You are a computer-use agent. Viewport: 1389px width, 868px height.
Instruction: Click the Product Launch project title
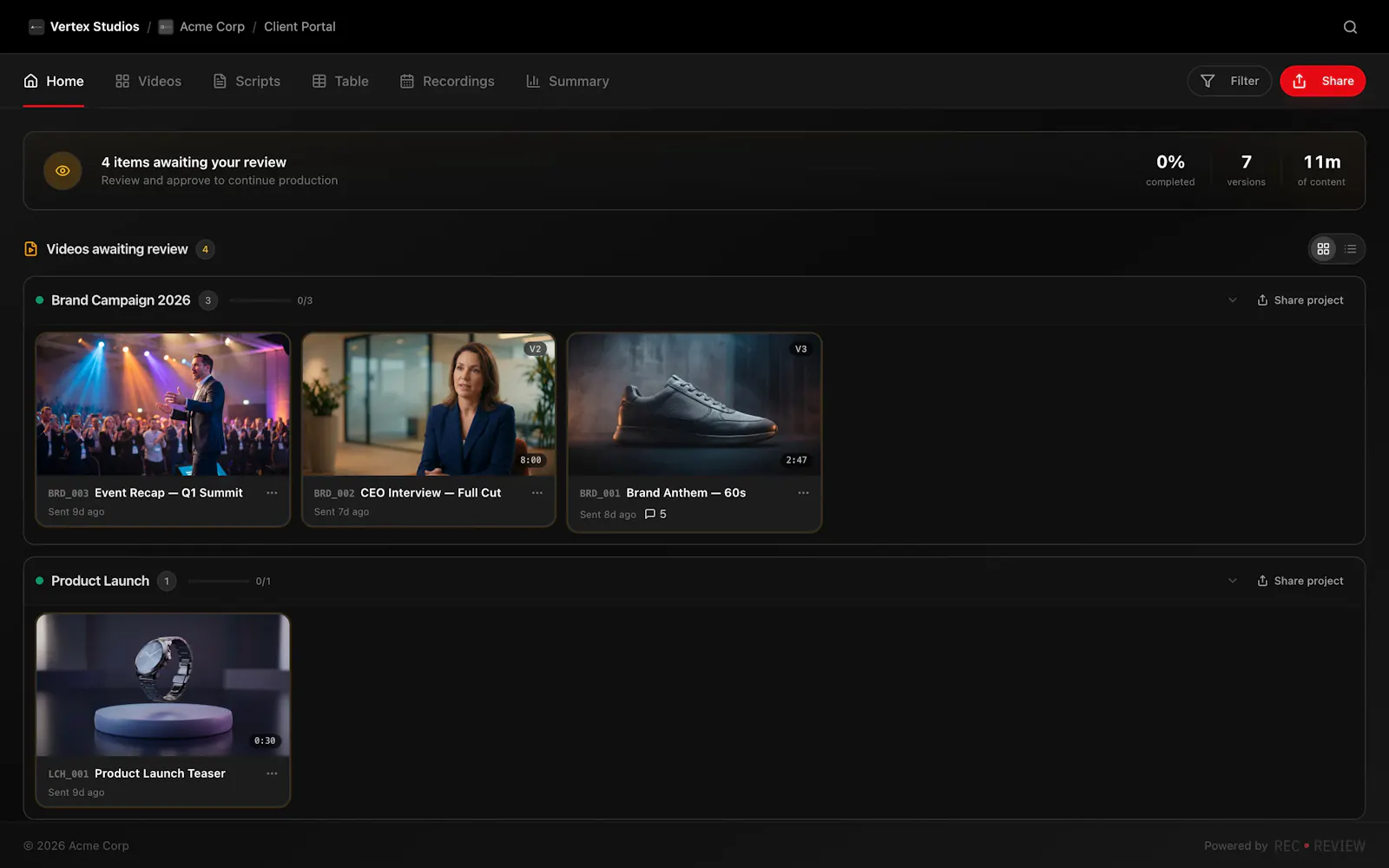[x=100, y=581]
